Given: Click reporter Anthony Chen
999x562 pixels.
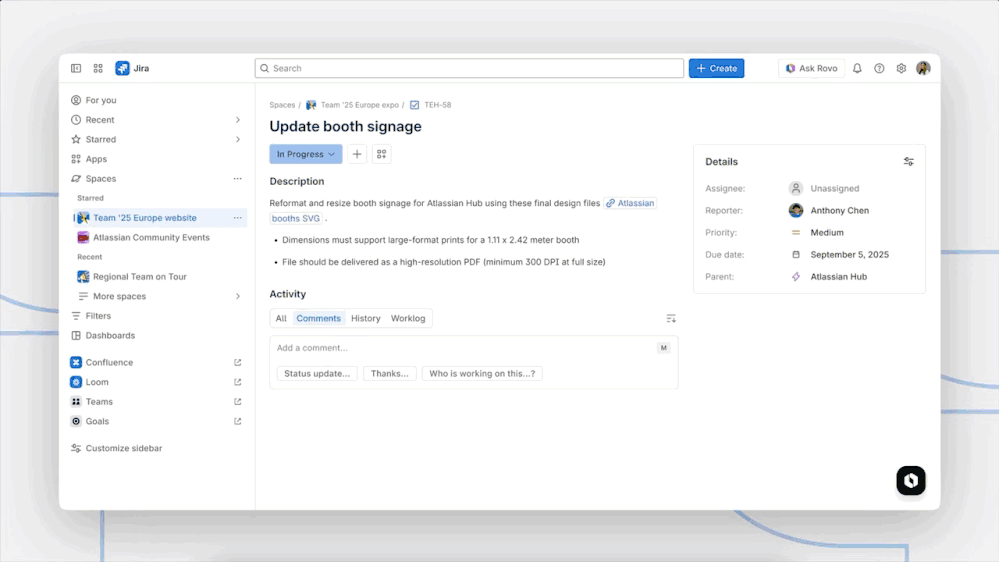Looking at the screenshot, I should point(840,210).
